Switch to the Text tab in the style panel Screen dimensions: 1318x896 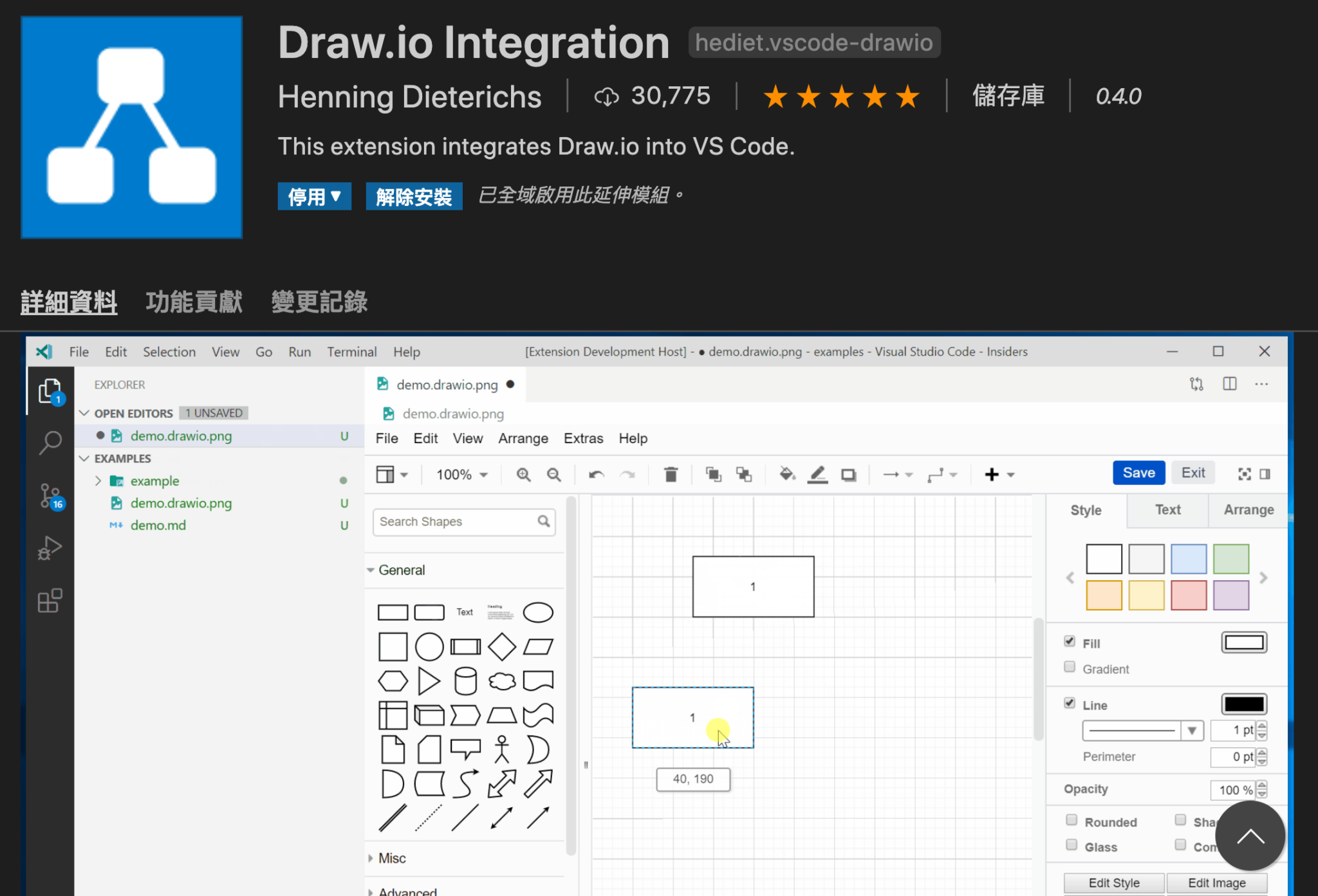[x=1167, y=509]
